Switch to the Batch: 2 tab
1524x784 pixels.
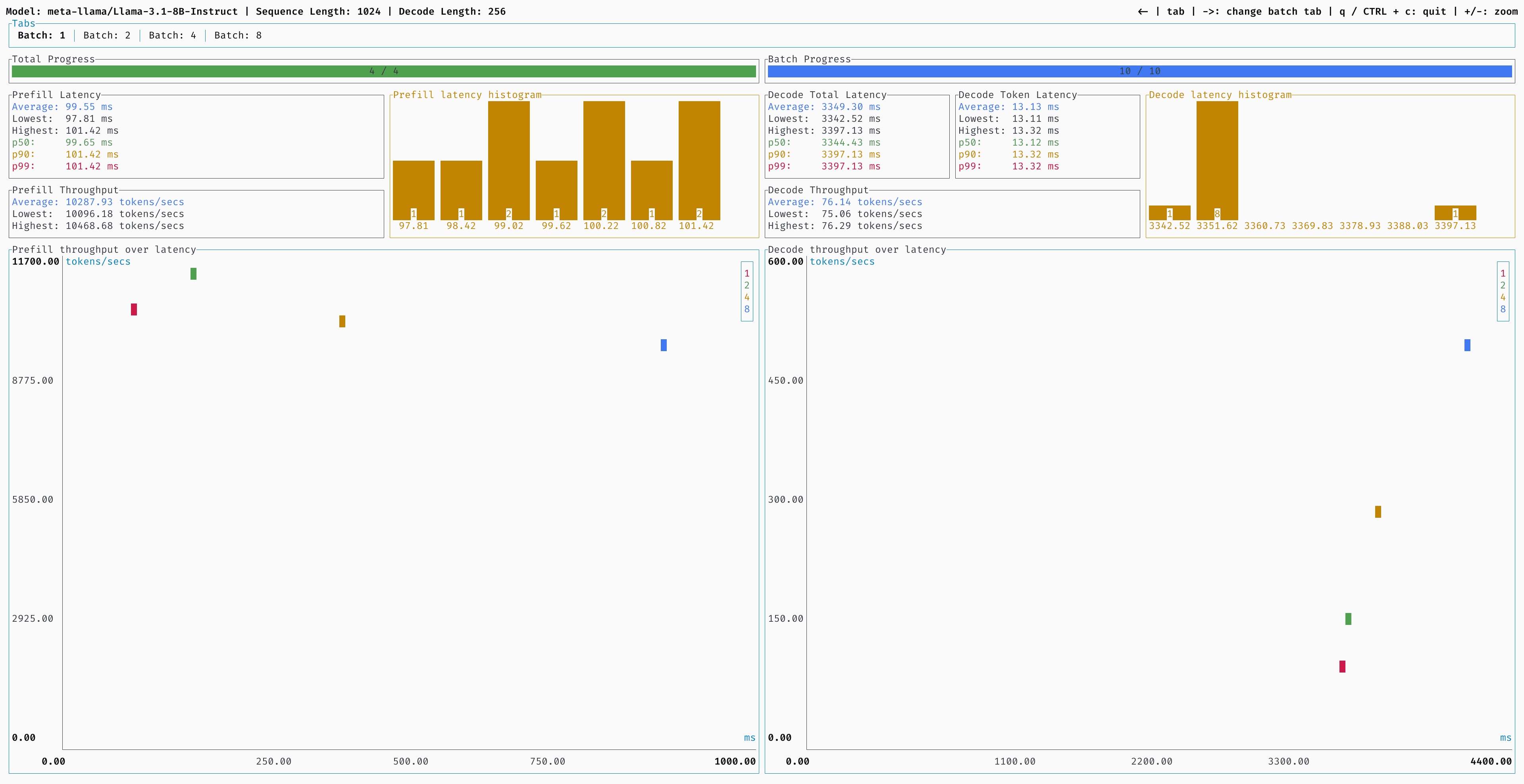coord(107,35)
